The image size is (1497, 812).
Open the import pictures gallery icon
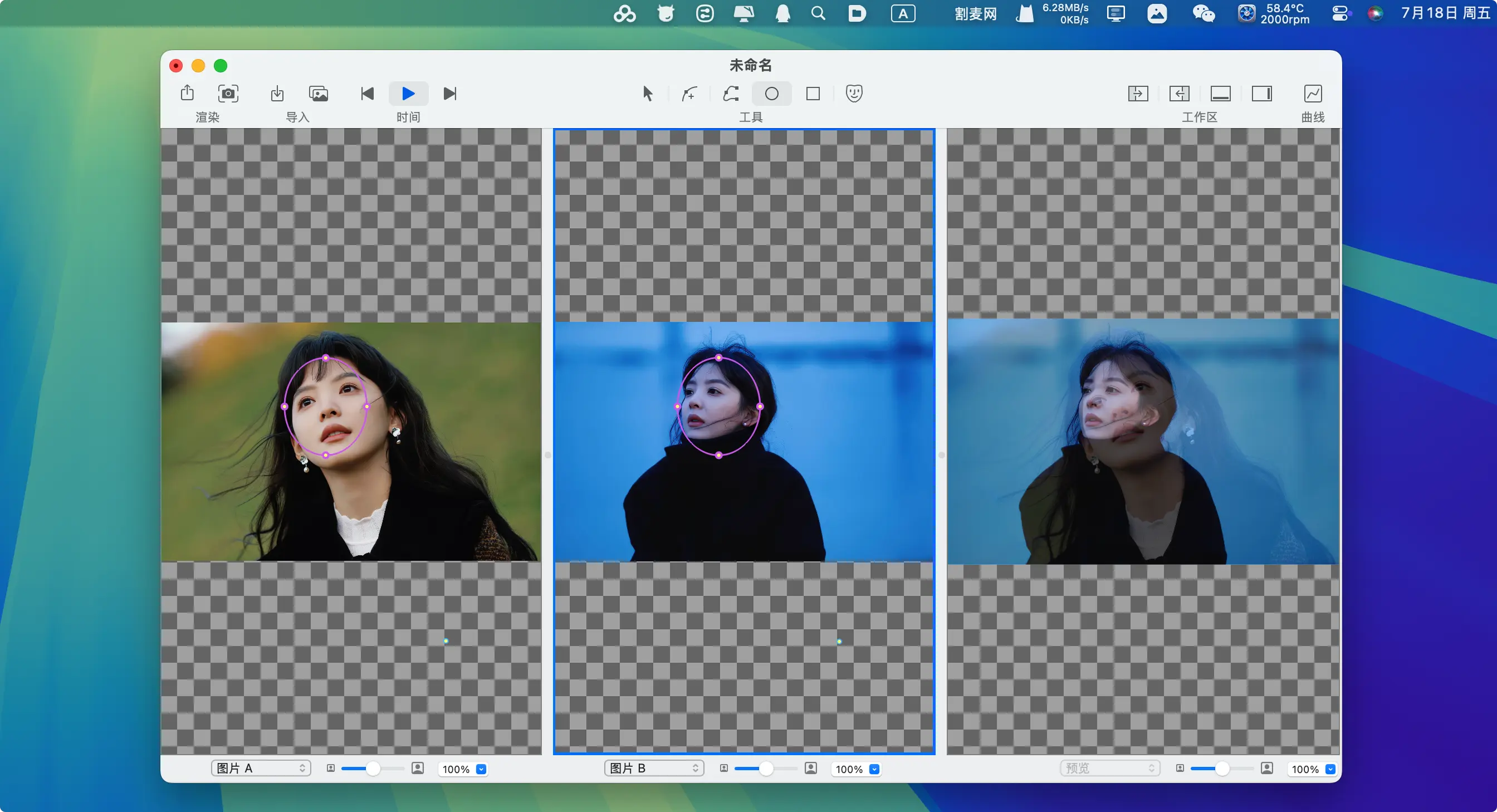coord(319,93)
